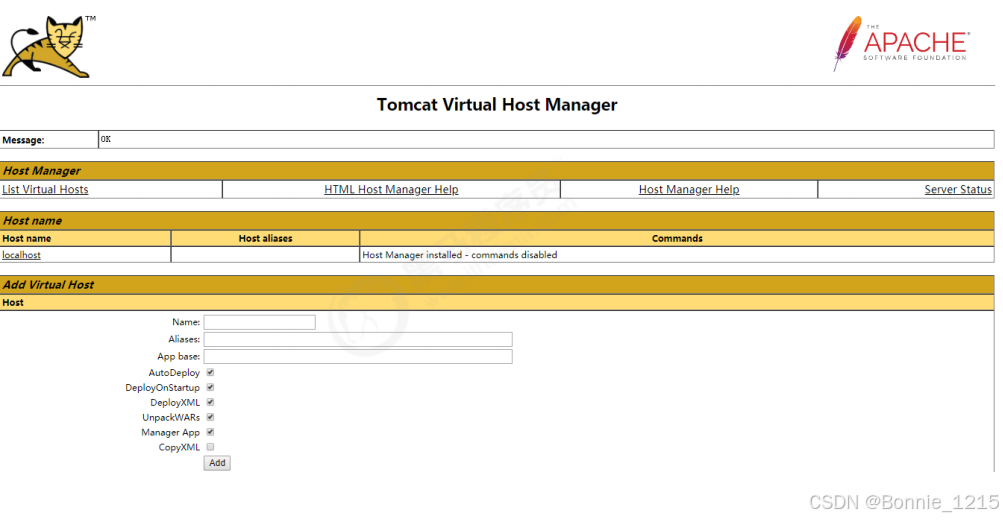Click the Commands column header

click(677, 239)
